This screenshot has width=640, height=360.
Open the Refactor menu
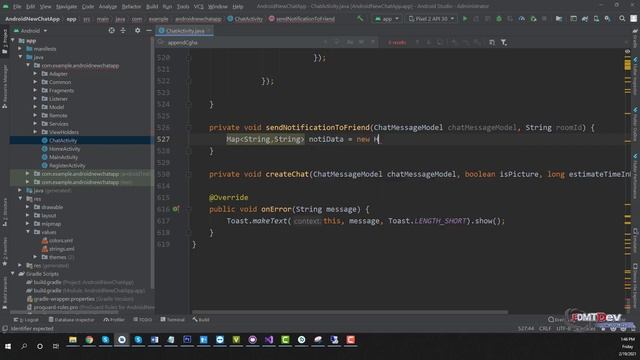131,7
